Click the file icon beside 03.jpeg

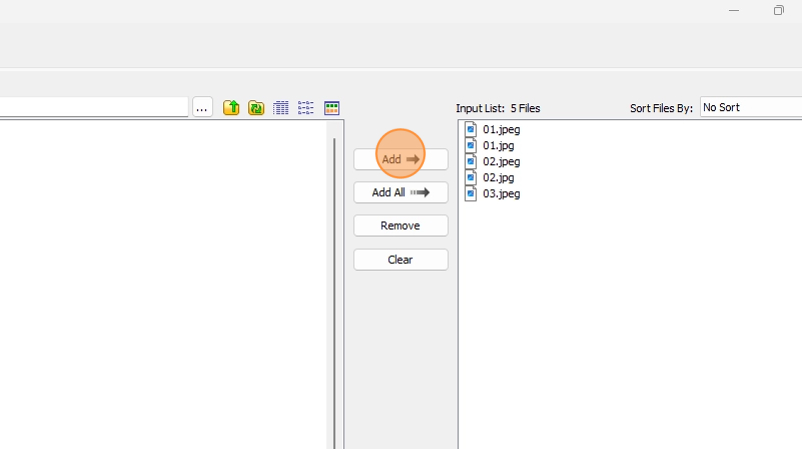tap(471, 193)
